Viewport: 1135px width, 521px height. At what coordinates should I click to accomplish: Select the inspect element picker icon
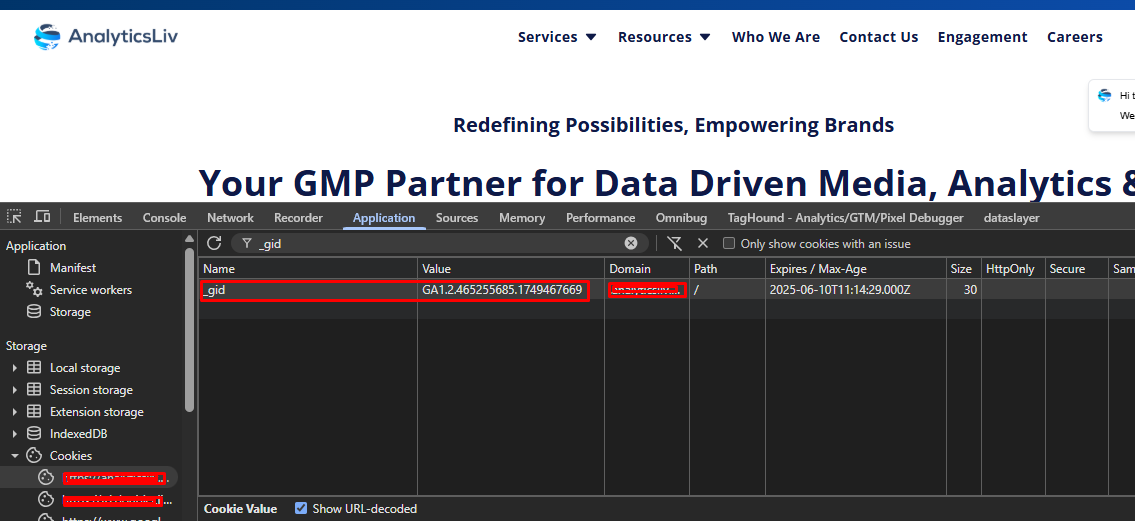tap(14, 216)
